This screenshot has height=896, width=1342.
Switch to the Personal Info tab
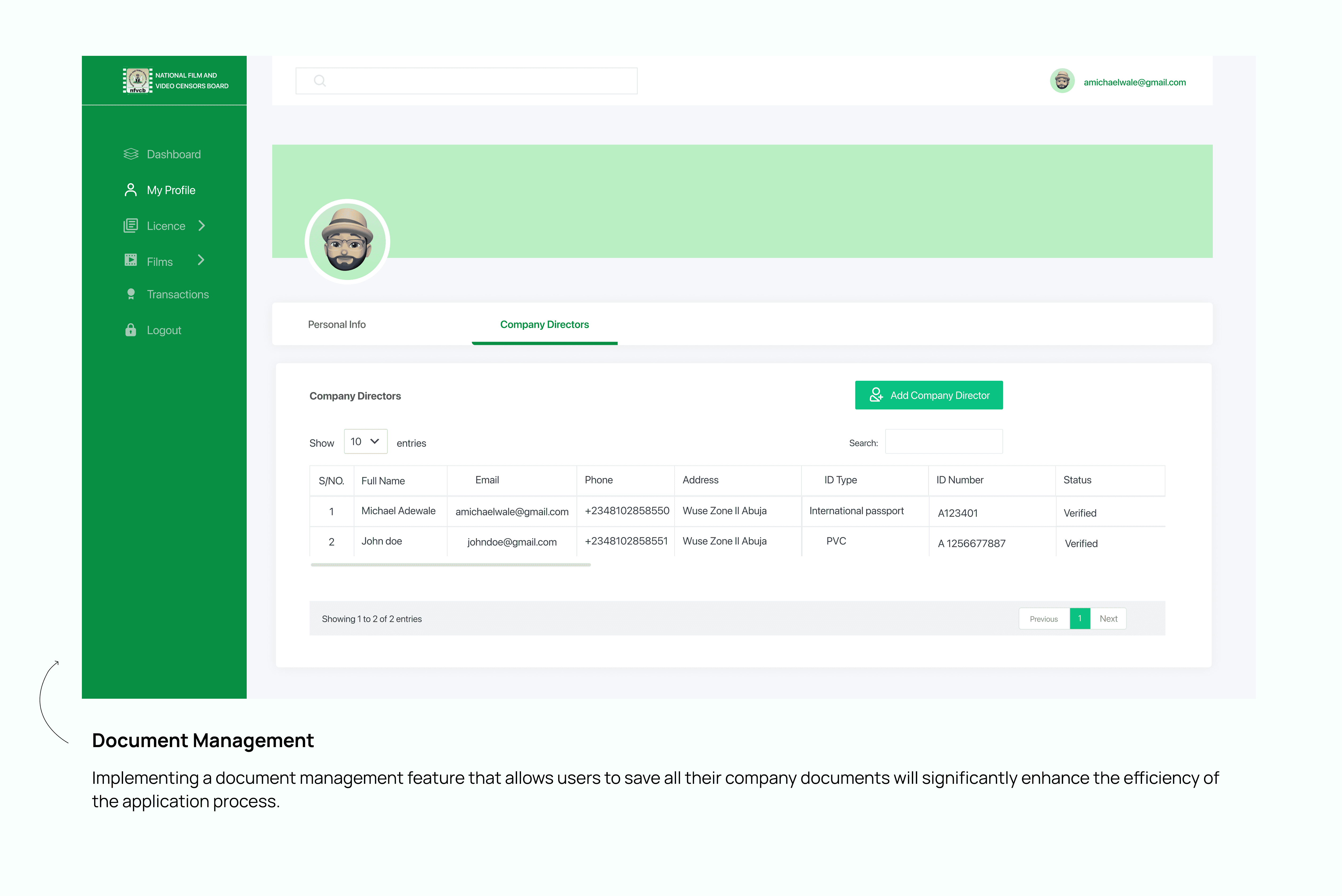point(337,324)
